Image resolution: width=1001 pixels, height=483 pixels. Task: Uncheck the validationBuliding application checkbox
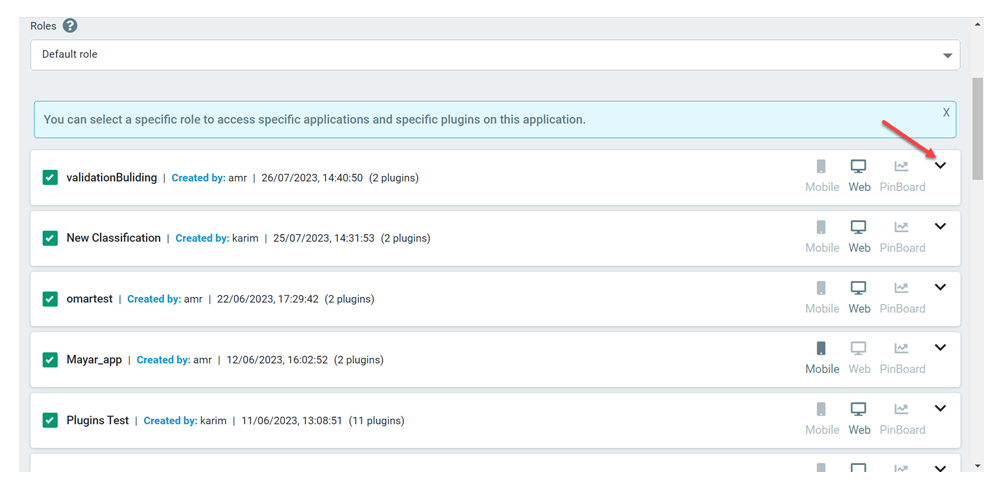[x=50, y=177]
